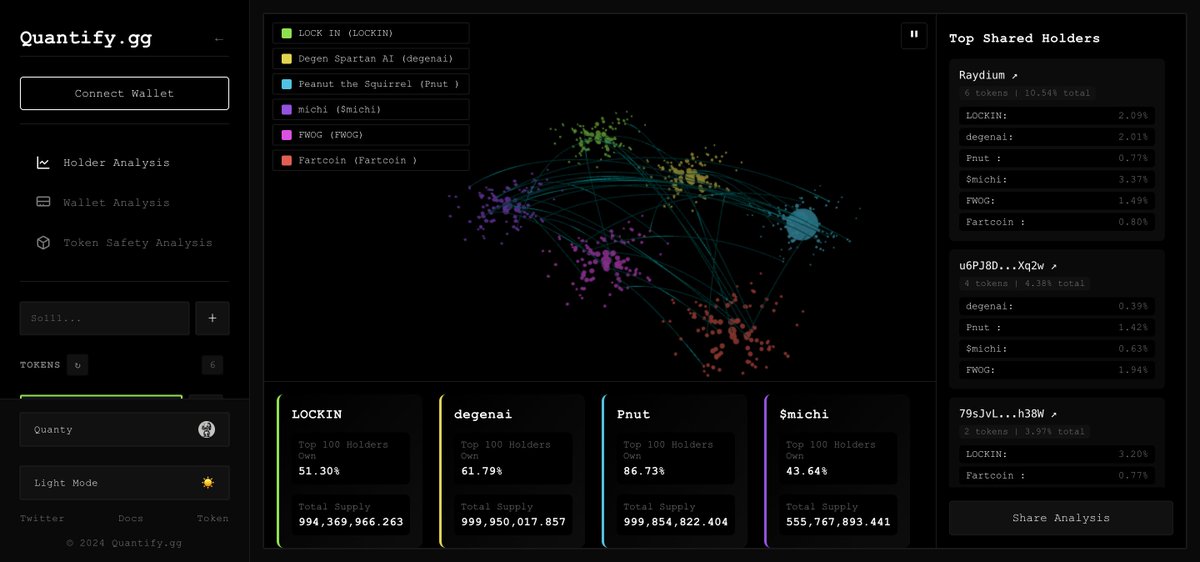Toggle michi ($michi) legend entry

coord(371,109)
